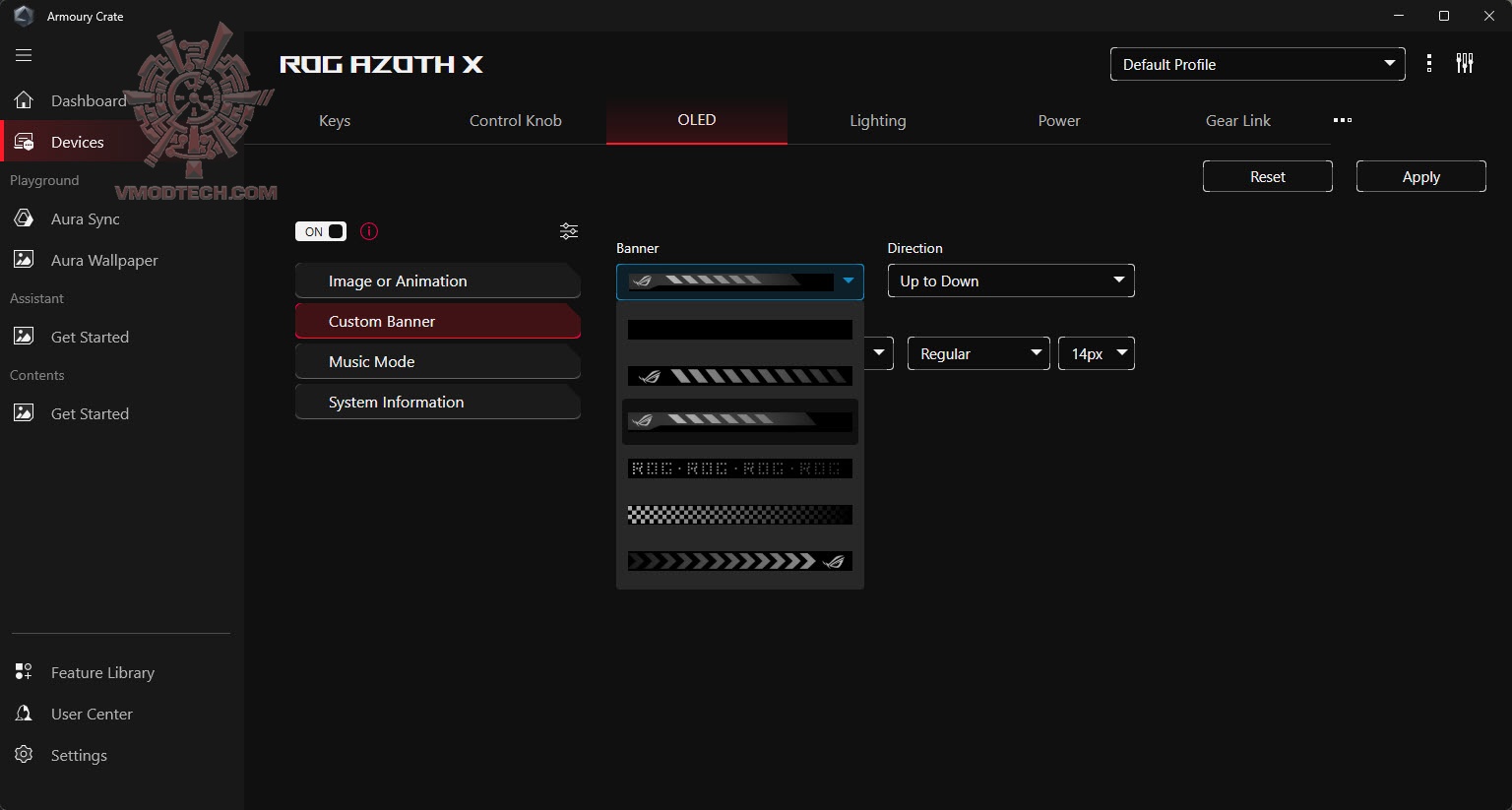Switch to the Gear Link tab
Viewport: 1512px width, 810px height.
(1238, 121)
